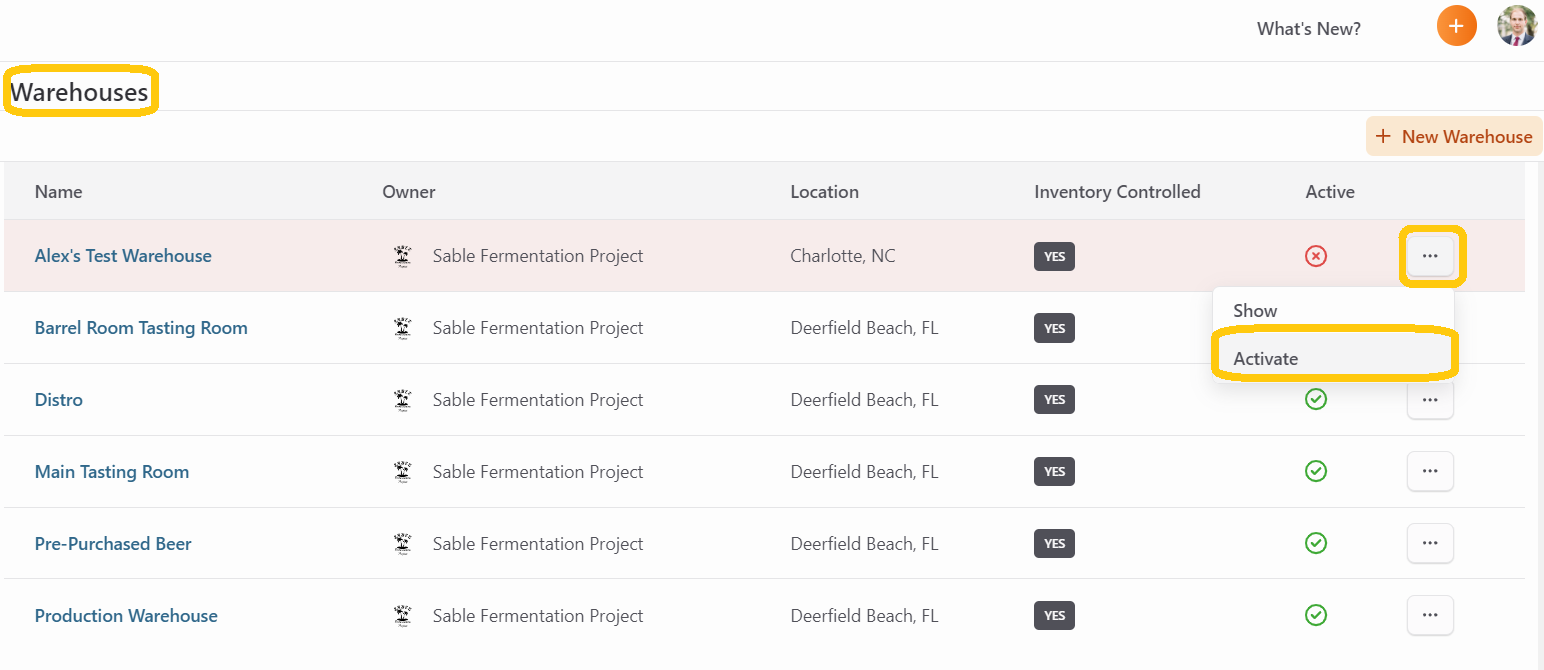Click green active checkmark for Main Tasting Room

click(x=1316, y=471)
